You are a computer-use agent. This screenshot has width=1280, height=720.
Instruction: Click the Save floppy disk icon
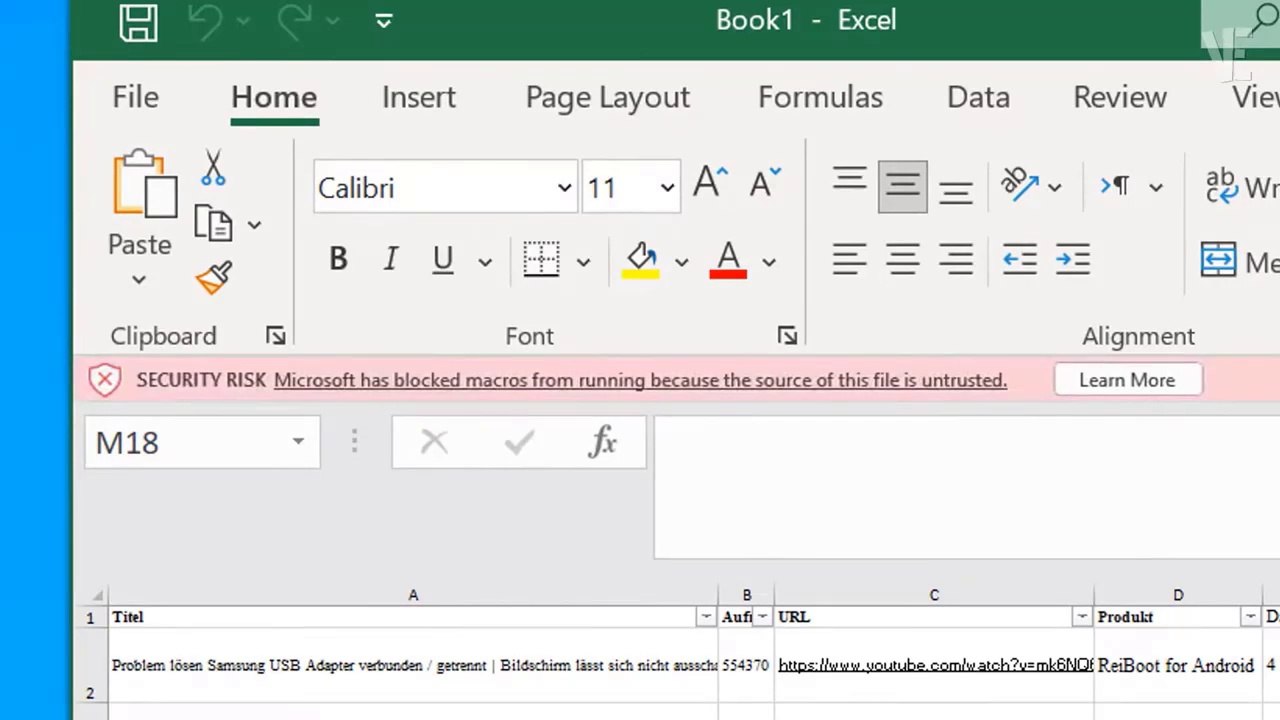pyautogui.click(x=138, y=21)
